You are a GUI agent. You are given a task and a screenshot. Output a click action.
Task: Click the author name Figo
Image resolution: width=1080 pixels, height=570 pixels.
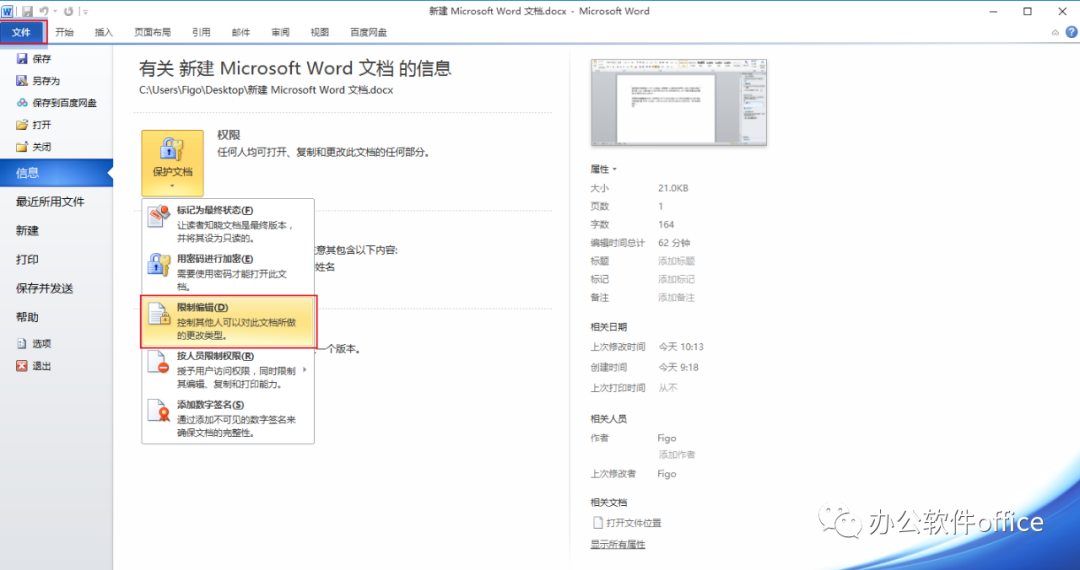coord(667,438)
